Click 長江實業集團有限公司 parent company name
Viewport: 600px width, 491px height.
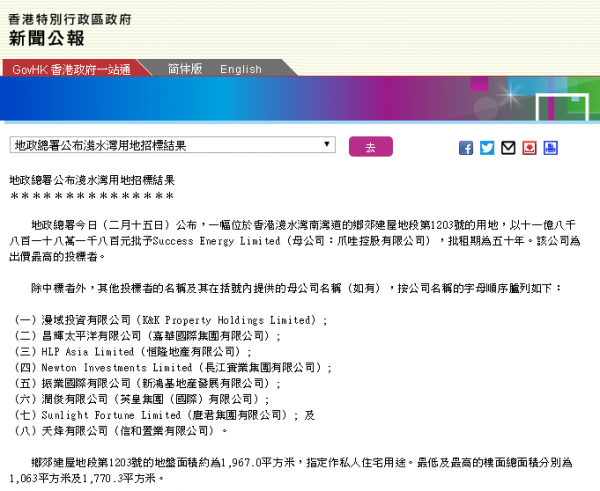point(260,368)
